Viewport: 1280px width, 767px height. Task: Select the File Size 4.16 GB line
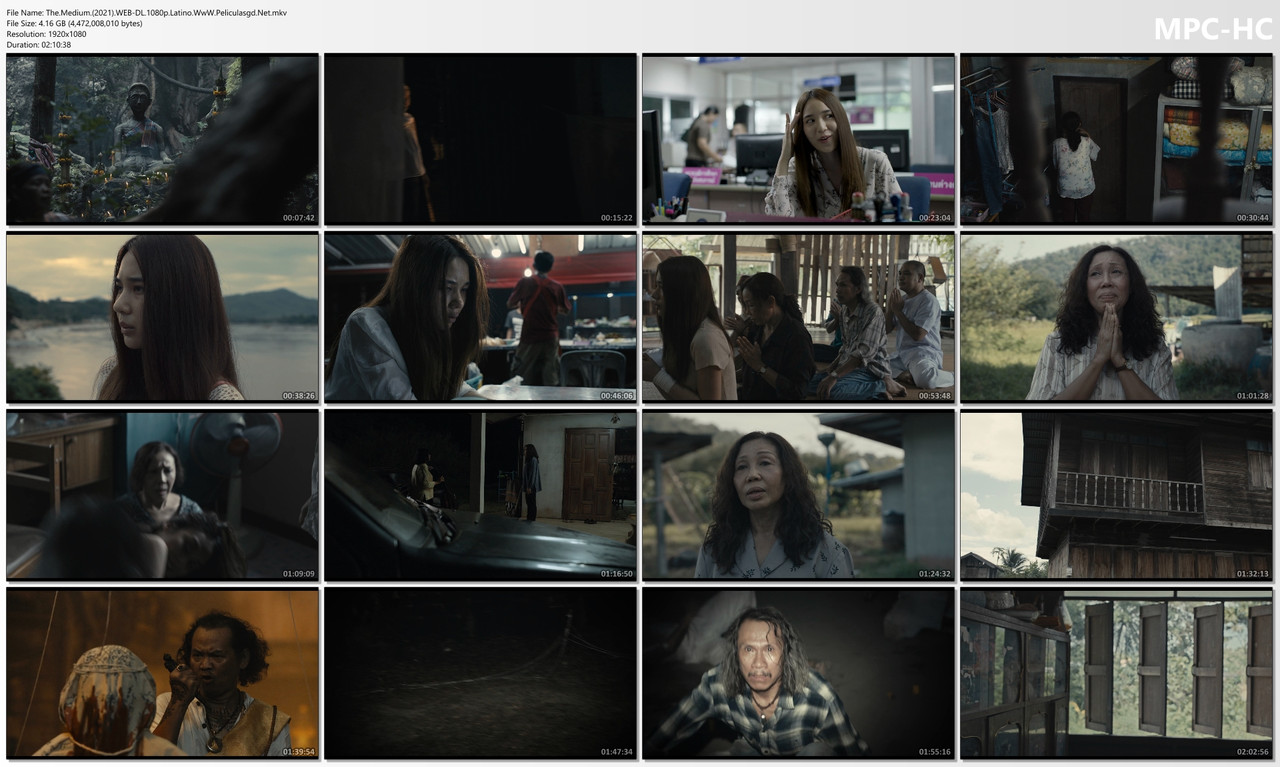[x=74, y=23]
